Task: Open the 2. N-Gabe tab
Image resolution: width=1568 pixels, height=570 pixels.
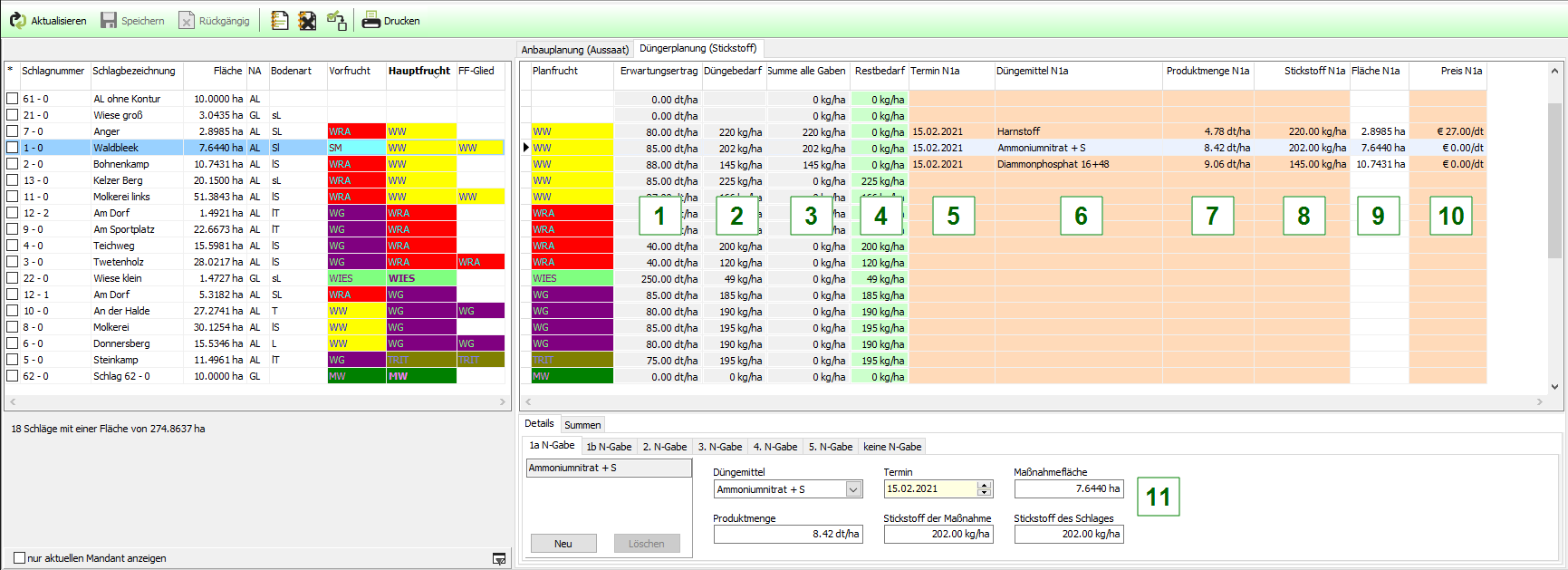Action: click(665, 447)
